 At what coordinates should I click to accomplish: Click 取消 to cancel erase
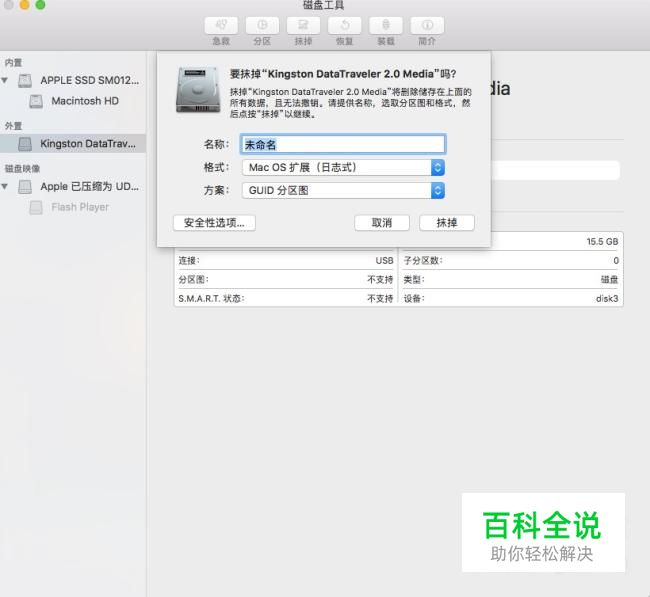382,223
